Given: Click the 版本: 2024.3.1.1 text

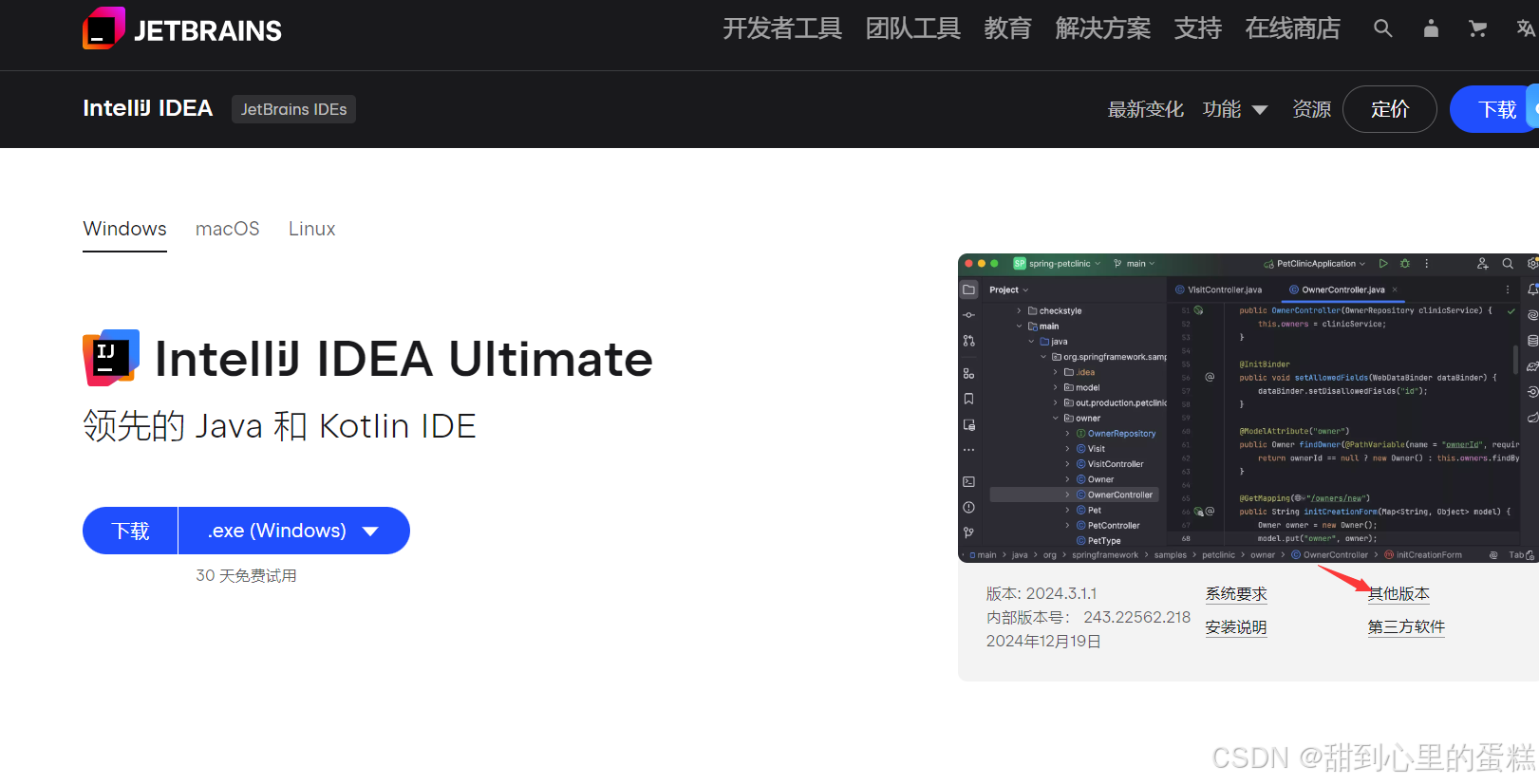Looking at the screenshot, I should (x=1042, y=593).
